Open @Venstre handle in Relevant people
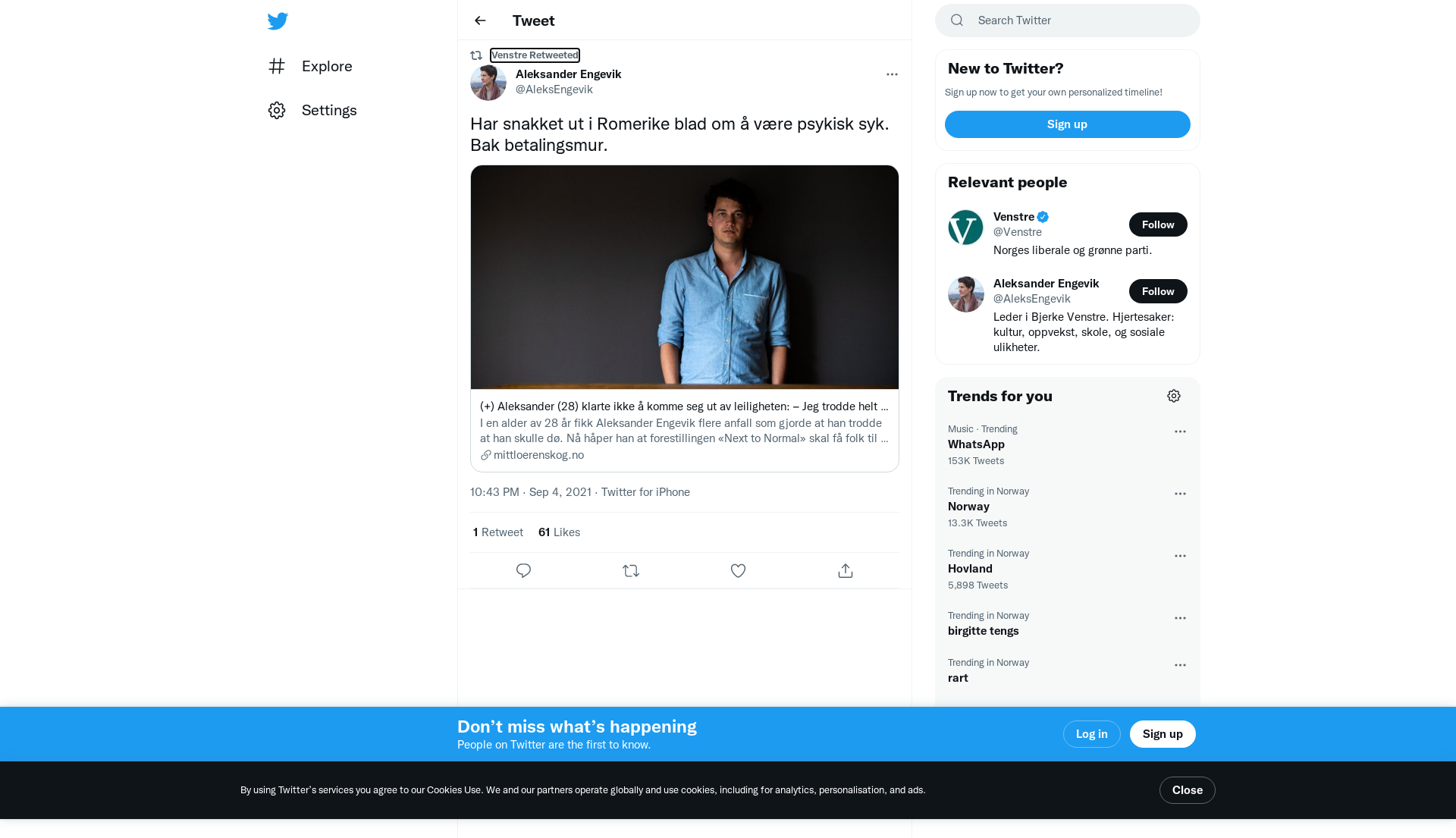This screenshot has width=1456, height=838. (x=1018, y=232)
